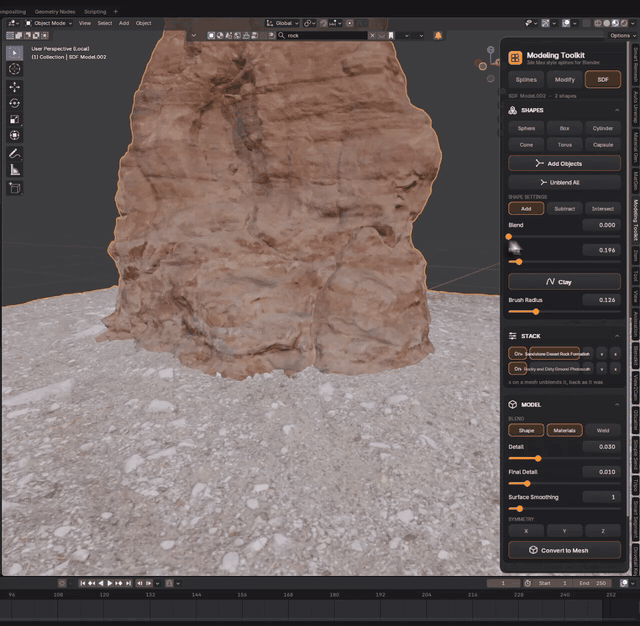Open the snapping options dropdown
The height and width of the screenshot is (626, 640).
coord(336,23)
